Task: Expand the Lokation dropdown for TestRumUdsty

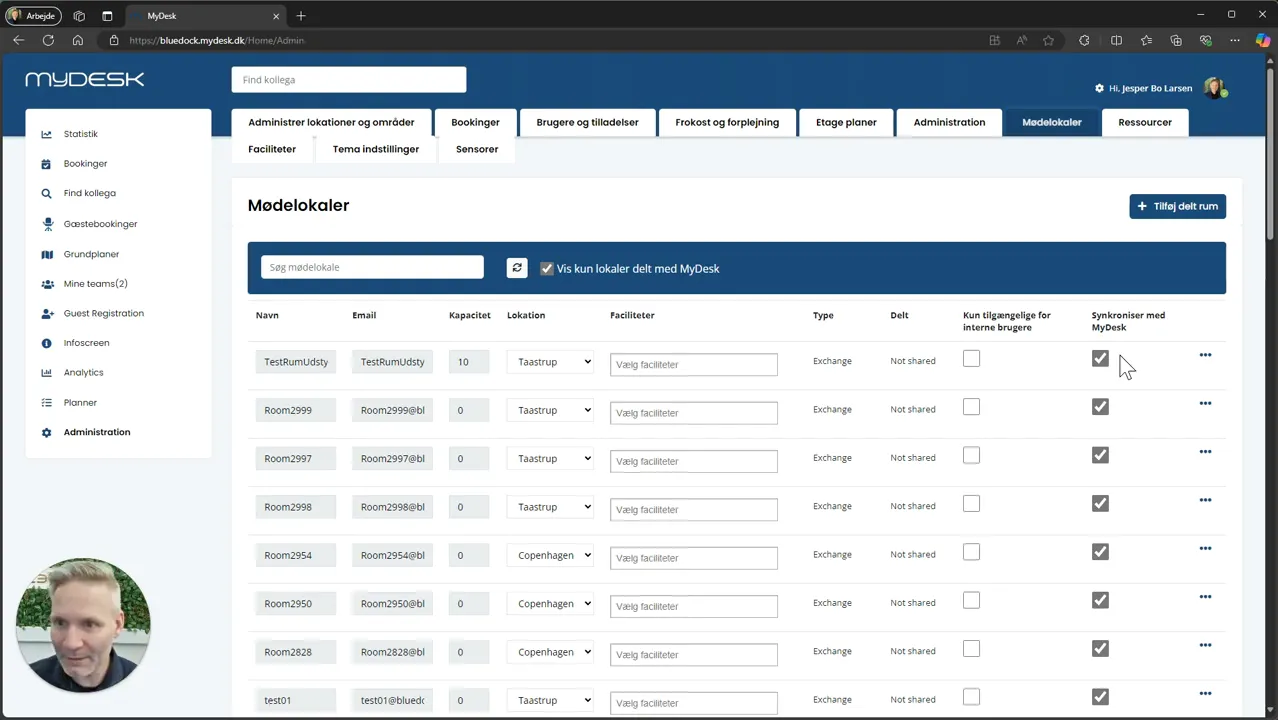Action: (550, 362)
